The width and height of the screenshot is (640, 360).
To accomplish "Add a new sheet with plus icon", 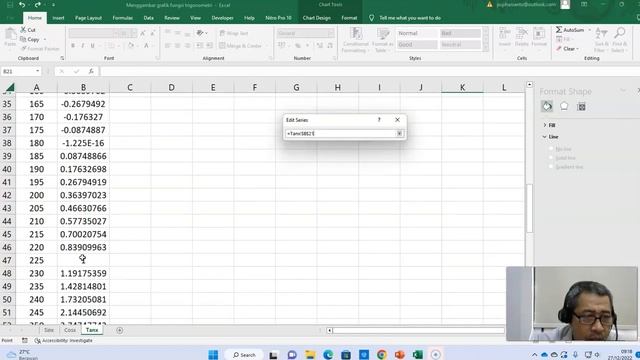I will pyautogui.click(x=120, y=330).
